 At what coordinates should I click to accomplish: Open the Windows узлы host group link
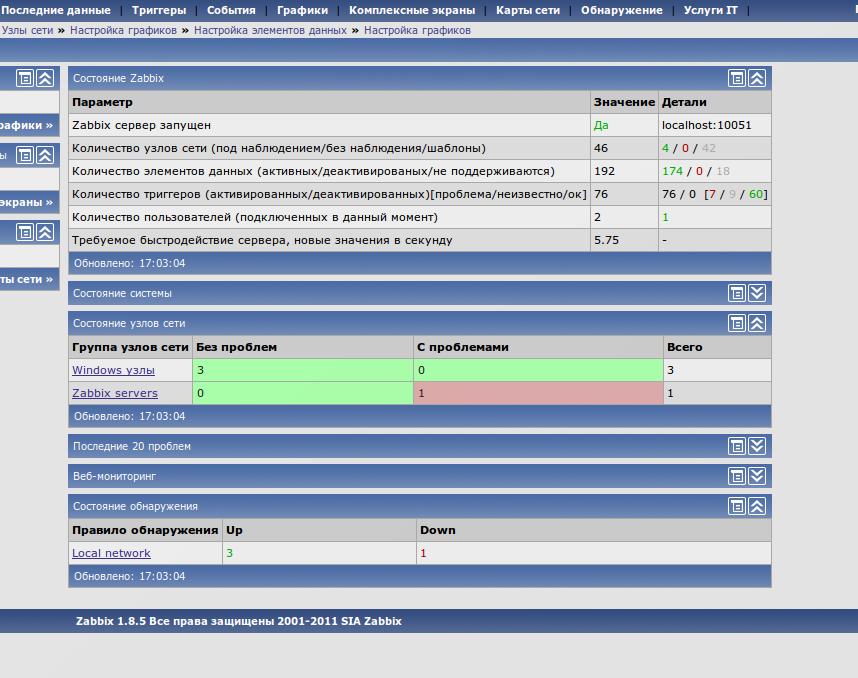113,370
